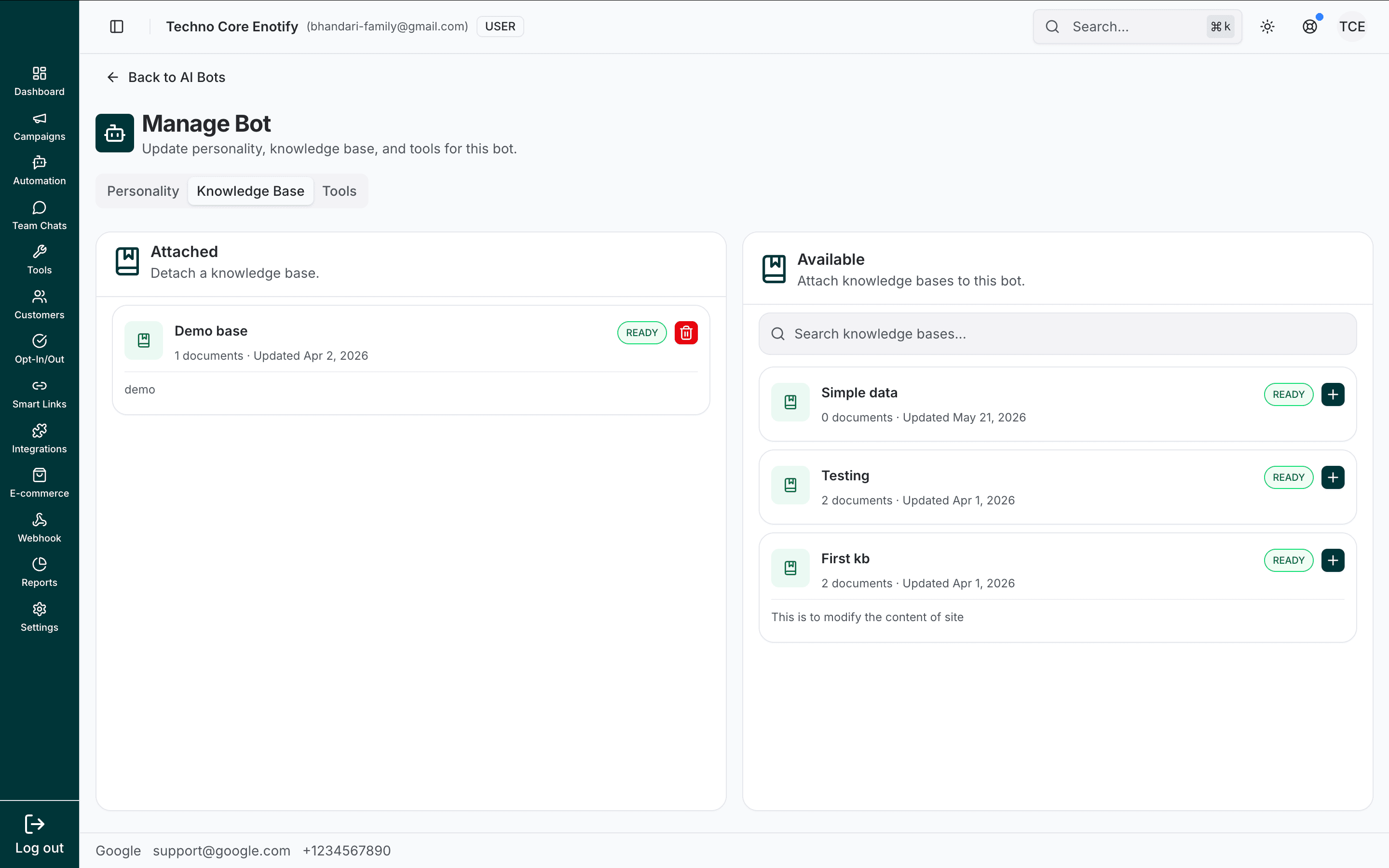Image resolution: width=1389 pixels, height=868 pixels.
Task: Attach First kb with plus button
Action: click(1333, 560)
